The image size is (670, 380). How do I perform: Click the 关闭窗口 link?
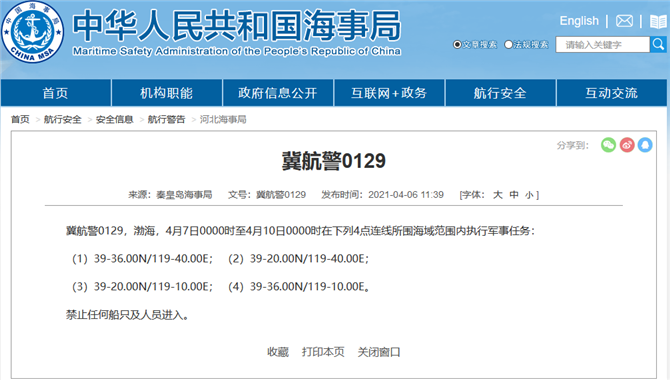pyautogui.click(x=379, y=352)
